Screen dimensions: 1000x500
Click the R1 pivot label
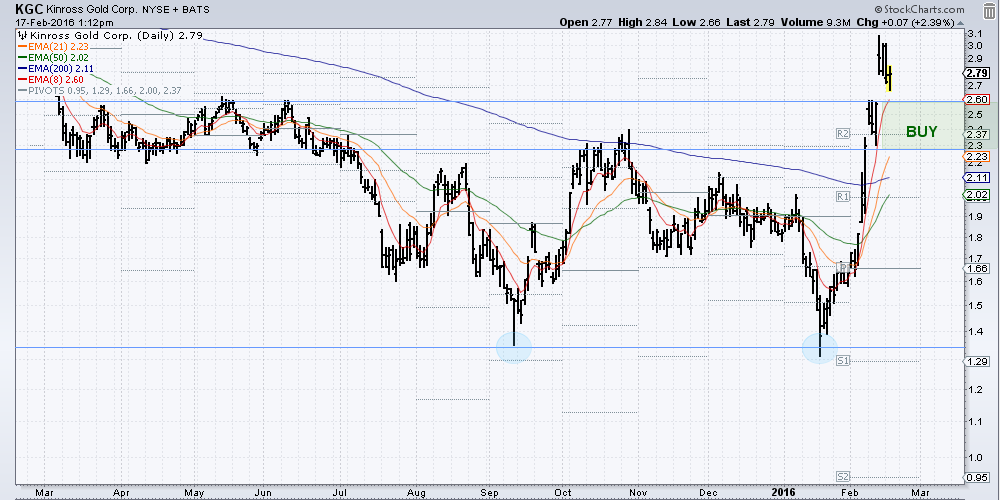coord(843,197)
